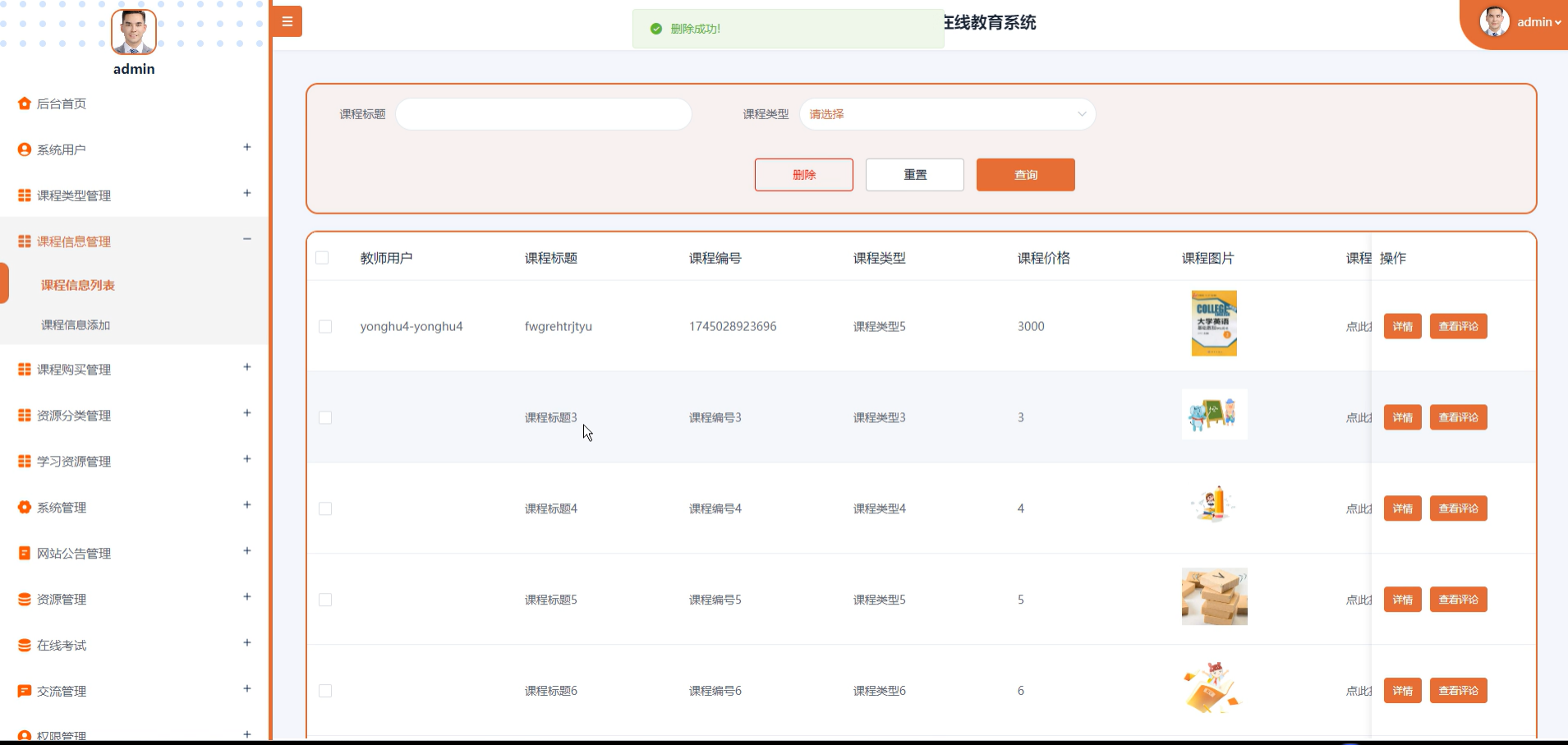The height and width of the screenshot is (745, 1568).
Task: Click the 重置 reset button
Action: 915,175
